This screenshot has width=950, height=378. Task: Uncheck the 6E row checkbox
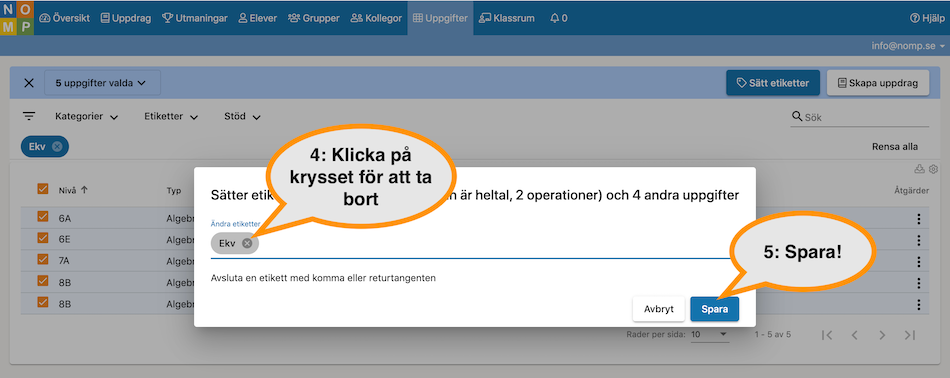42,239
